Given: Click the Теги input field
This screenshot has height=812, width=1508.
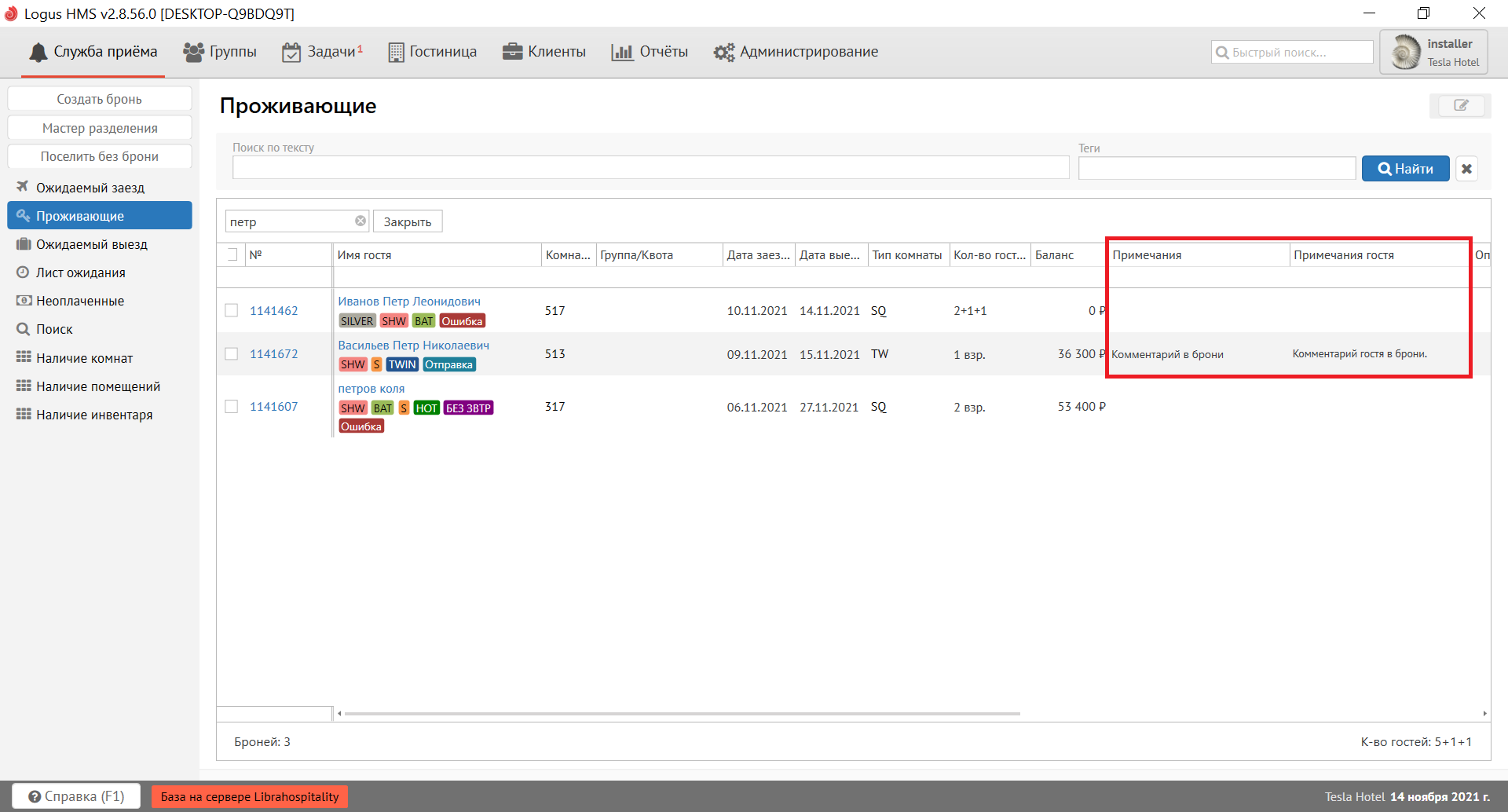Looking at the screenshot, I should pyautogui.click(x=1217, y=168).
